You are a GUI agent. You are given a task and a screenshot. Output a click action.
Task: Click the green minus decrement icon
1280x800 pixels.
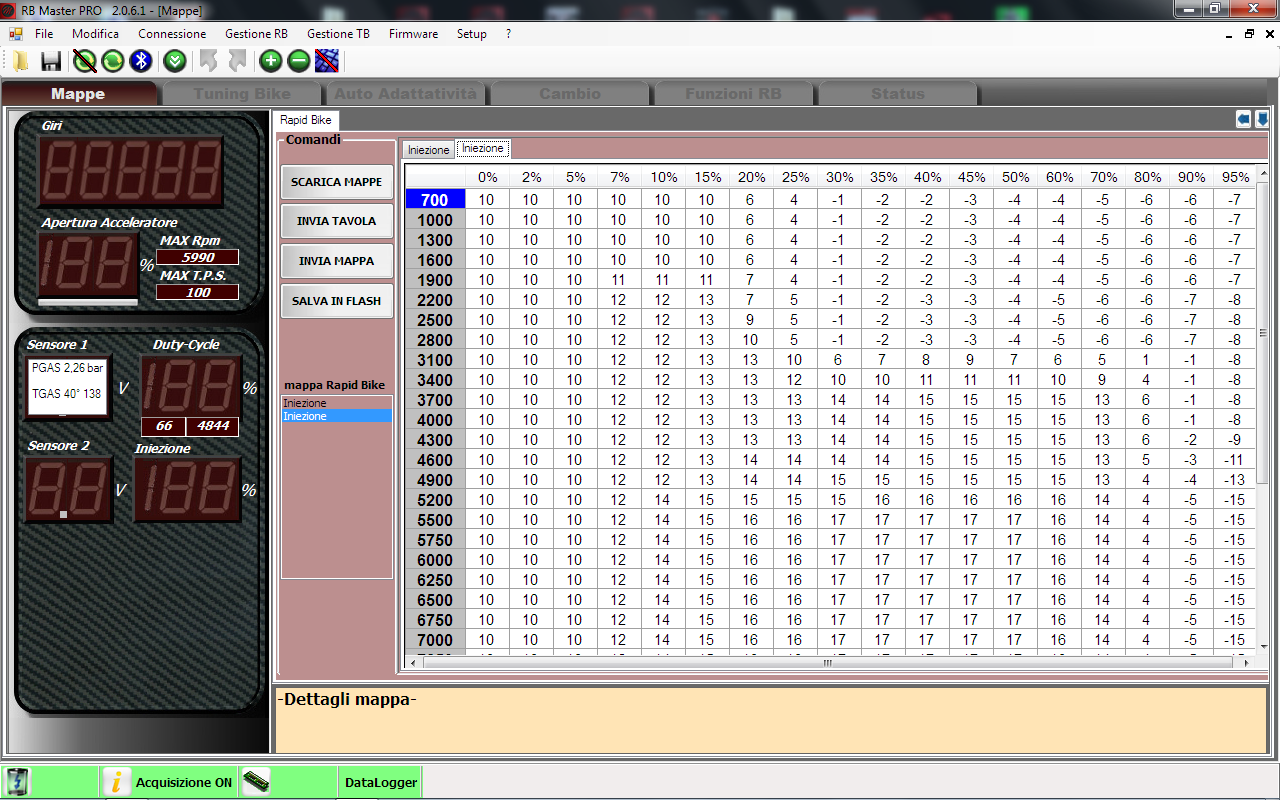pos(298,61)
